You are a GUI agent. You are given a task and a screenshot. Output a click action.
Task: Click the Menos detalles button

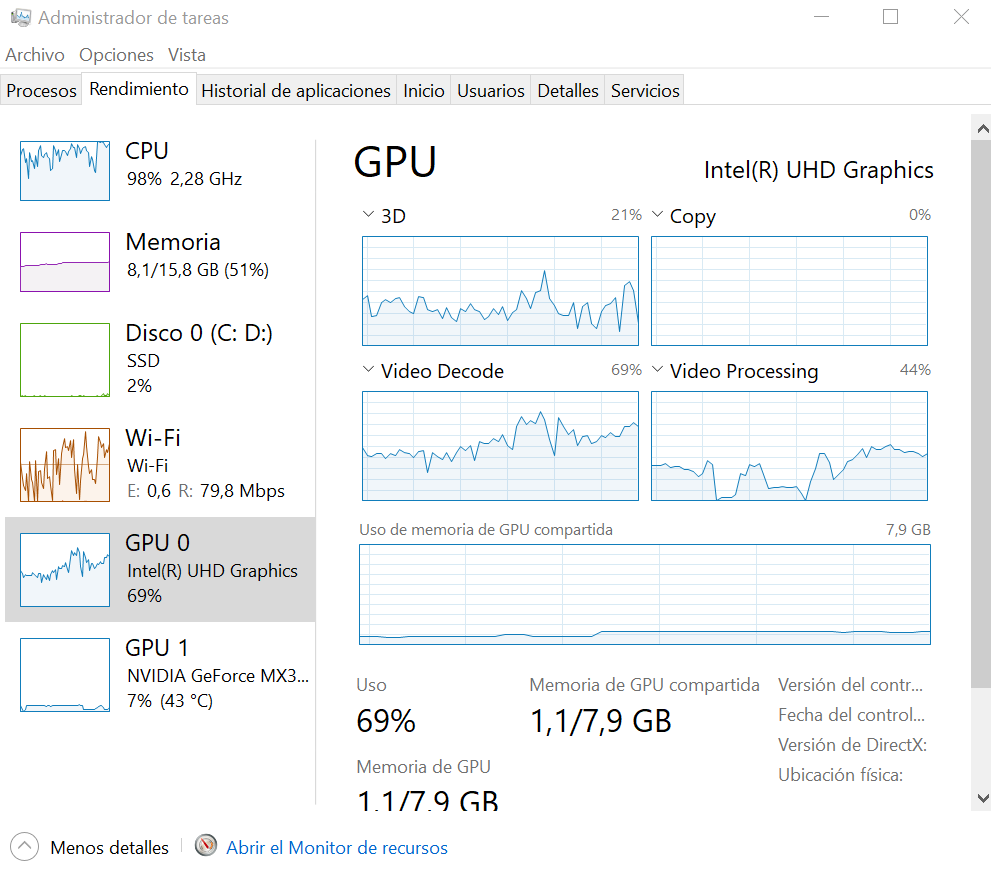pos(109,848)
